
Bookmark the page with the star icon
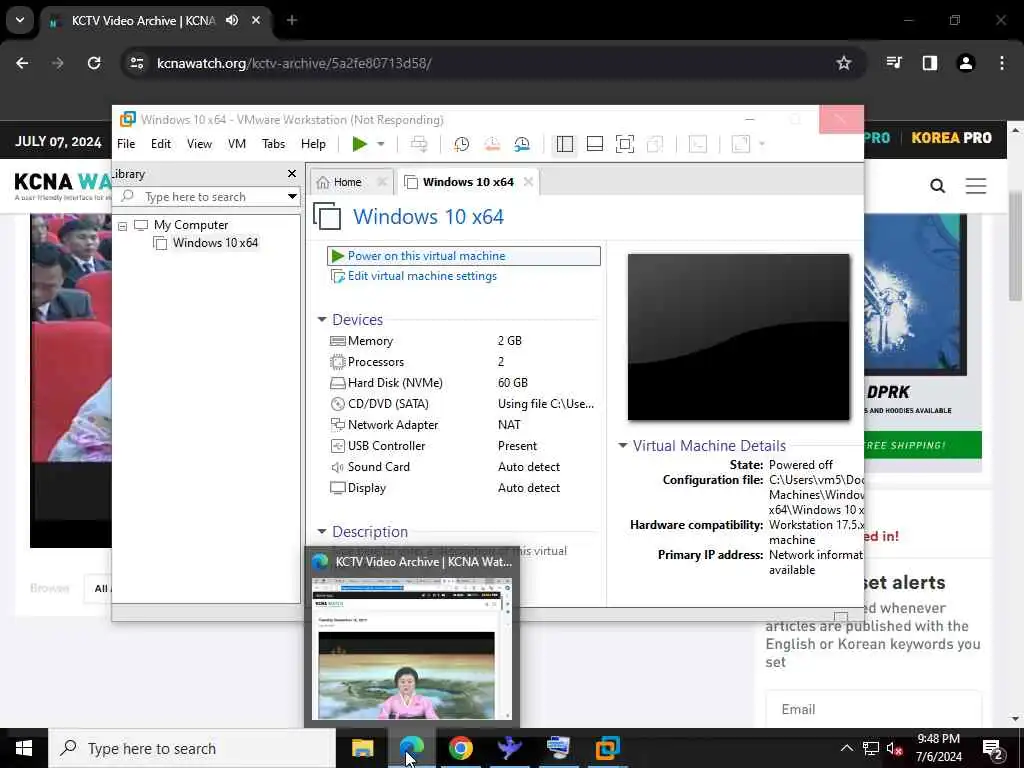[844, 63]
